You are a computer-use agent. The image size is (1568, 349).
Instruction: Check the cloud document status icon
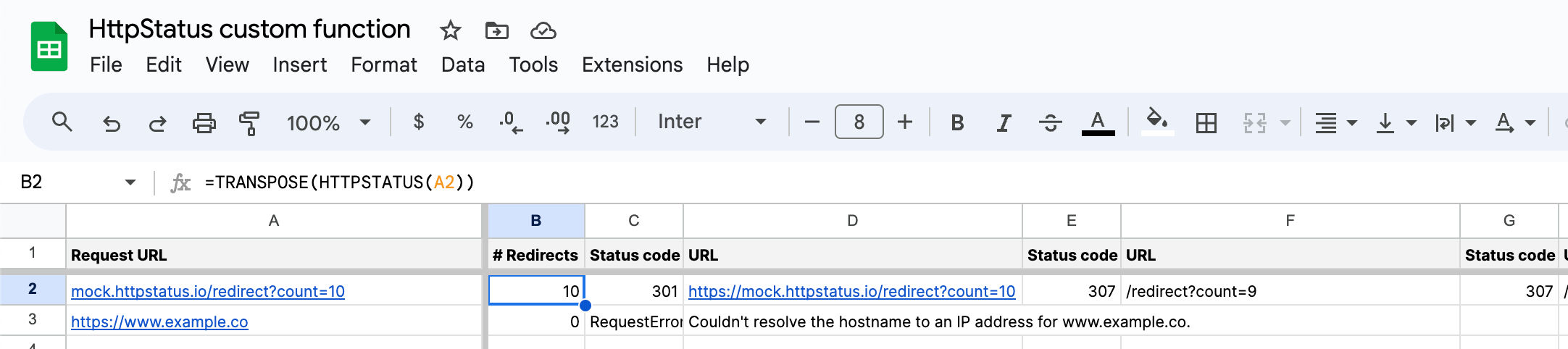click(543, 30)
